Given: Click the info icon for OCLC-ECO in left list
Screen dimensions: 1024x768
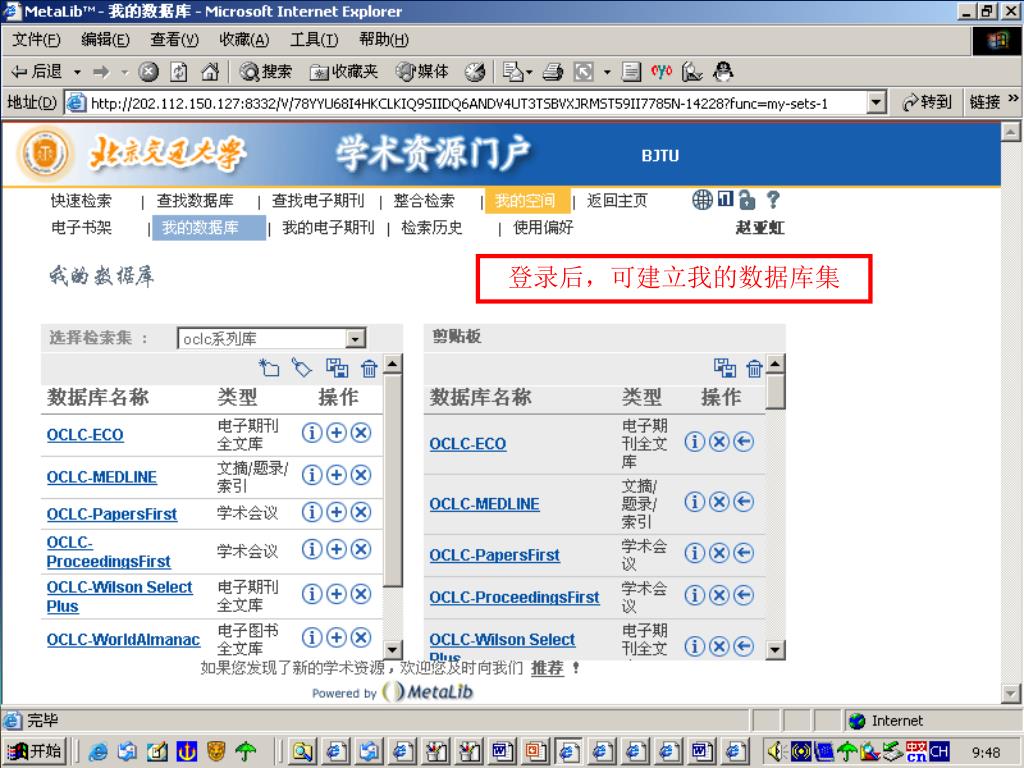Looking at the screenshot, I should (312, 433).
